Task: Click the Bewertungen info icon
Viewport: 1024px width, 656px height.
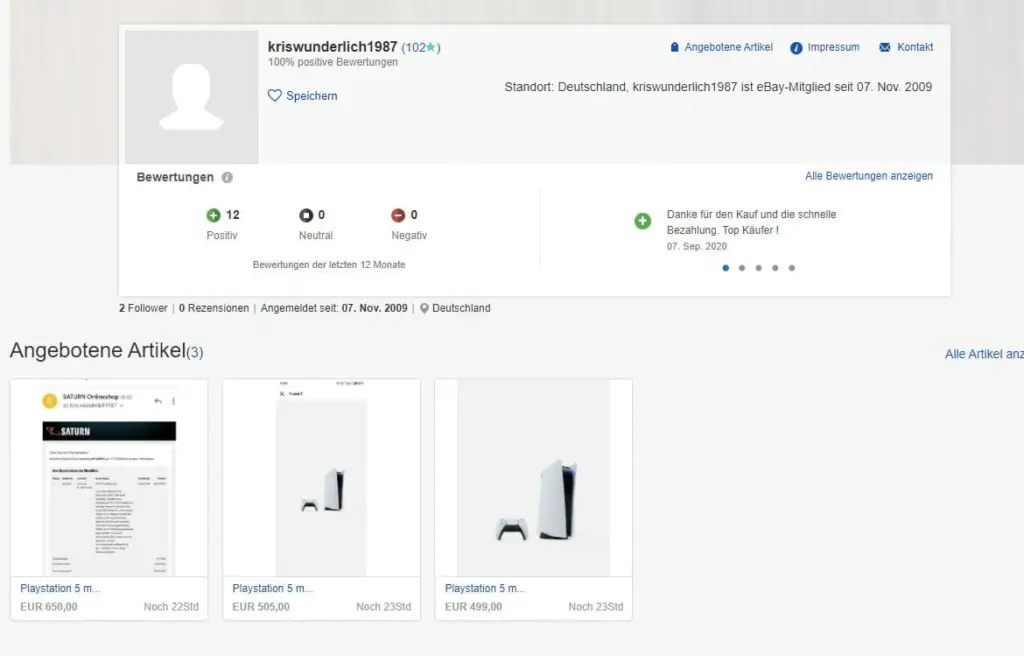Action: coord(227,177)
